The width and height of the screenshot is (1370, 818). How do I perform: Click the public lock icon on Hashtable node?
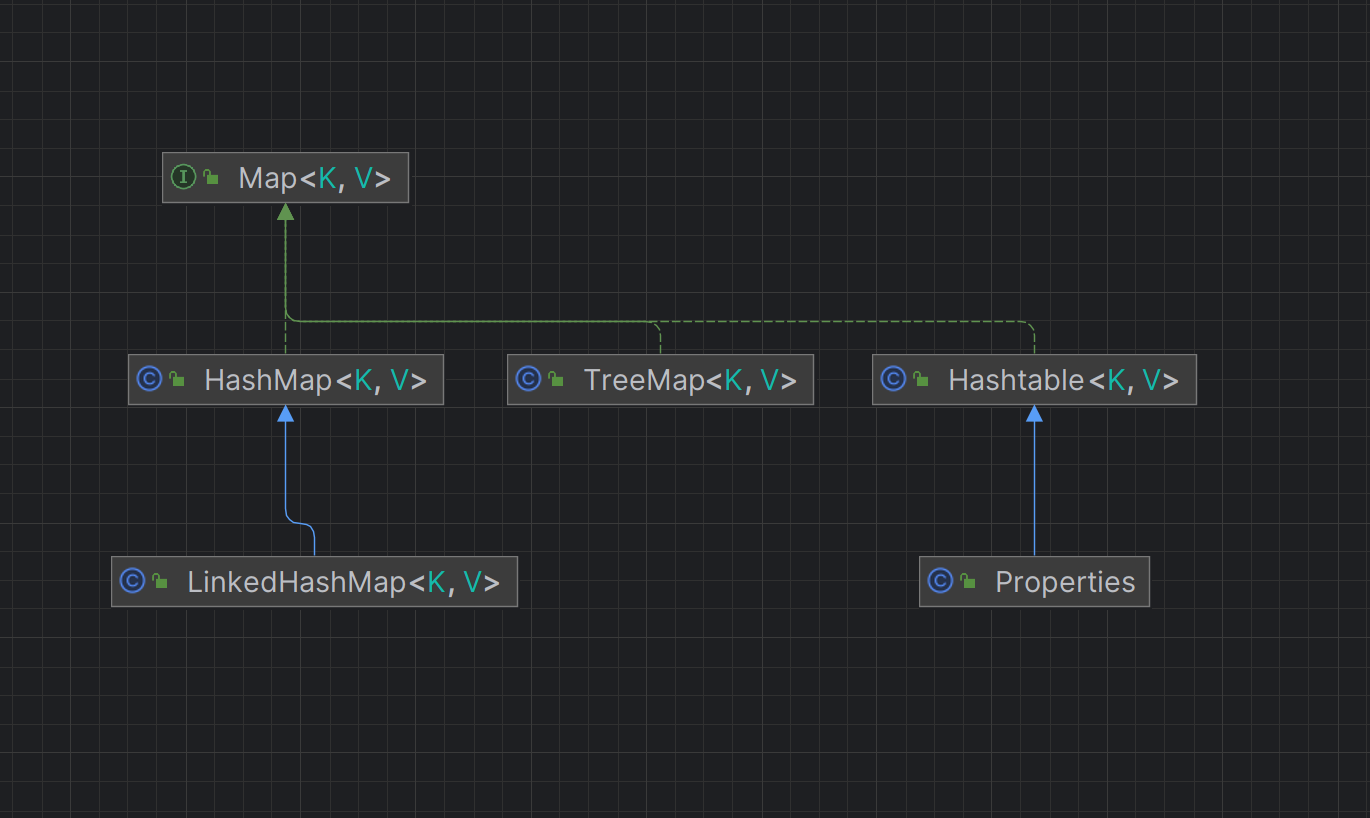click(921, 380)
